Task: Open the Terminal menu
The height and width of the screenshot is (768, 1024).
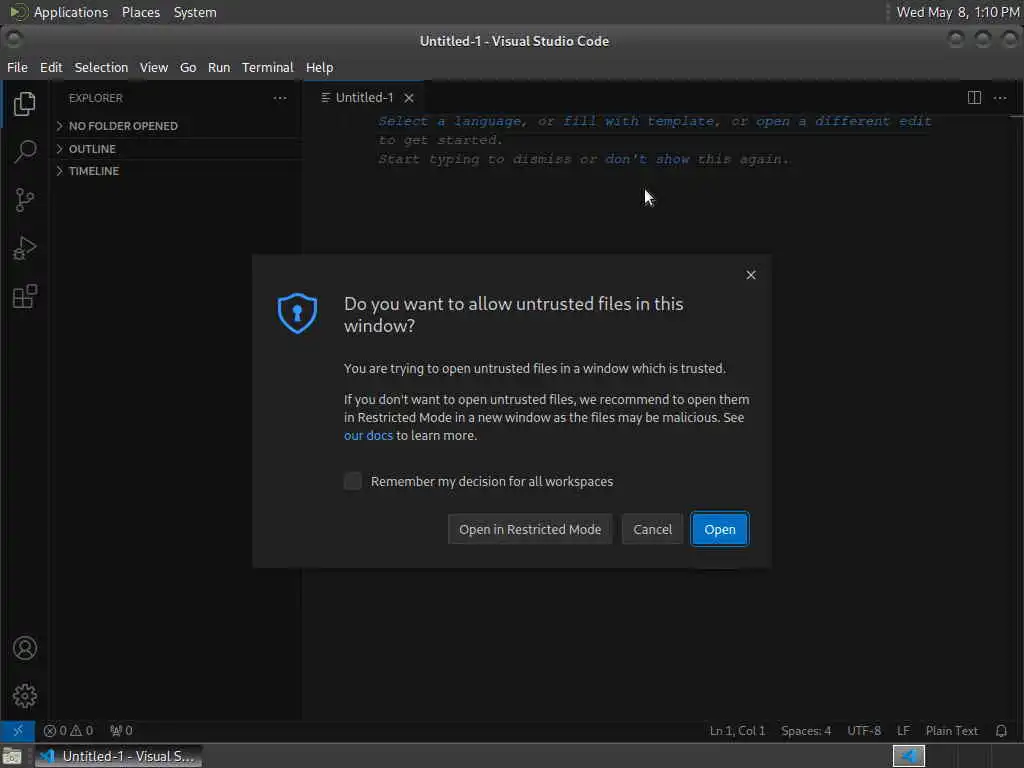Action: point(268,67)
